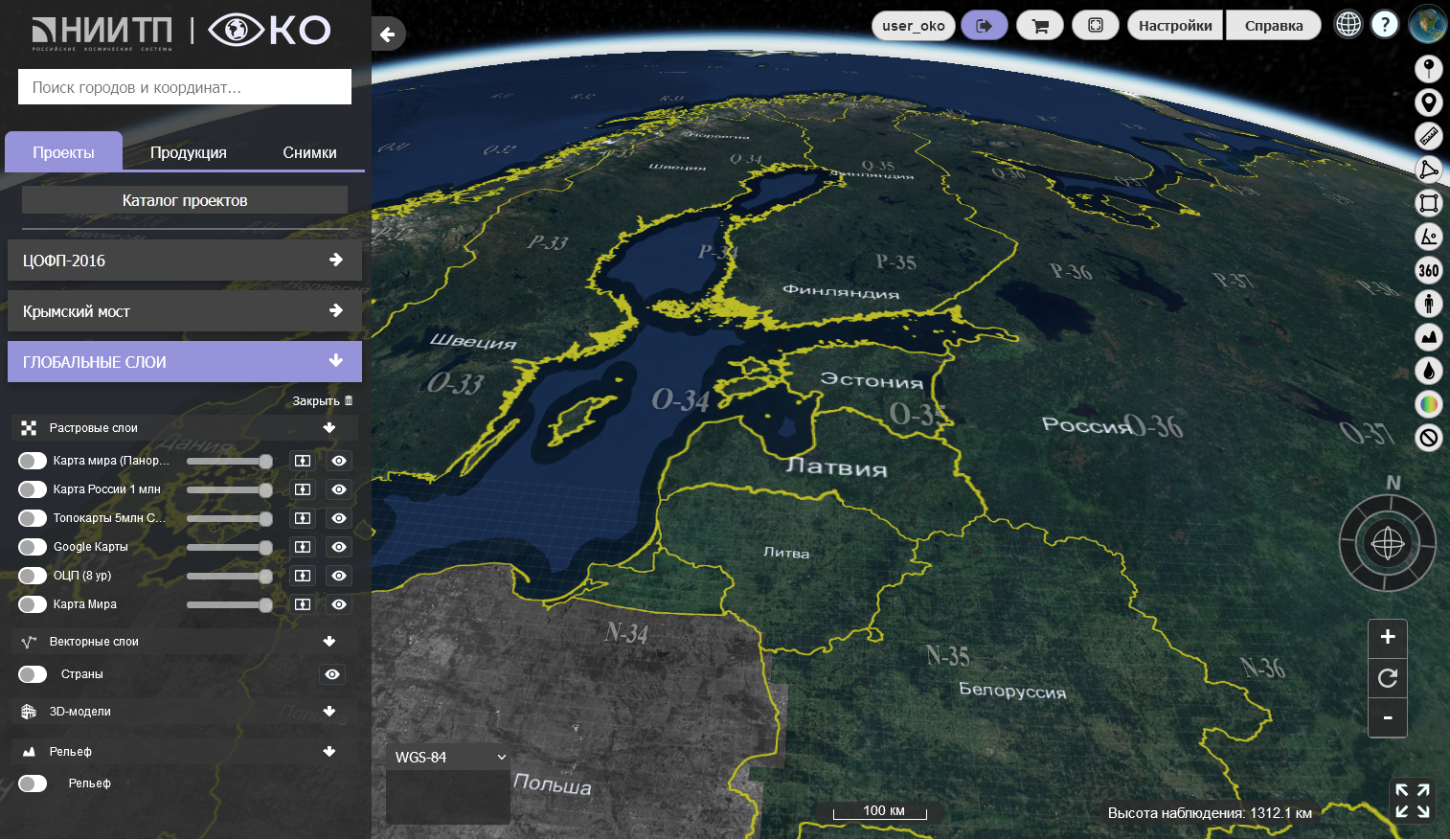Viewport: 1450px width, 840px height.
Task: Select the ruler distance measurement tool
Action: [x=1428, y=136]
